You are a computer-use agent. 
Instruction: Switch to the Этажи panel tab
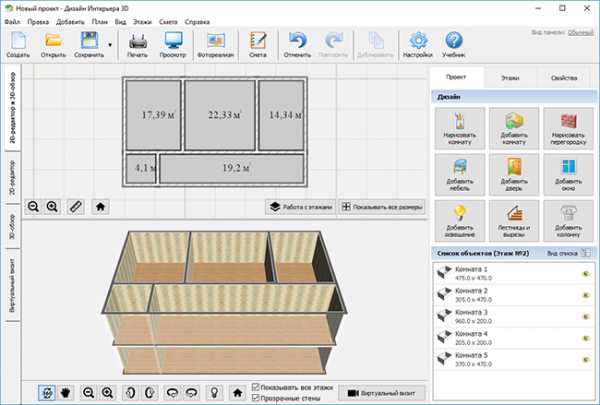pyautogui.click(x=510, y=78)
